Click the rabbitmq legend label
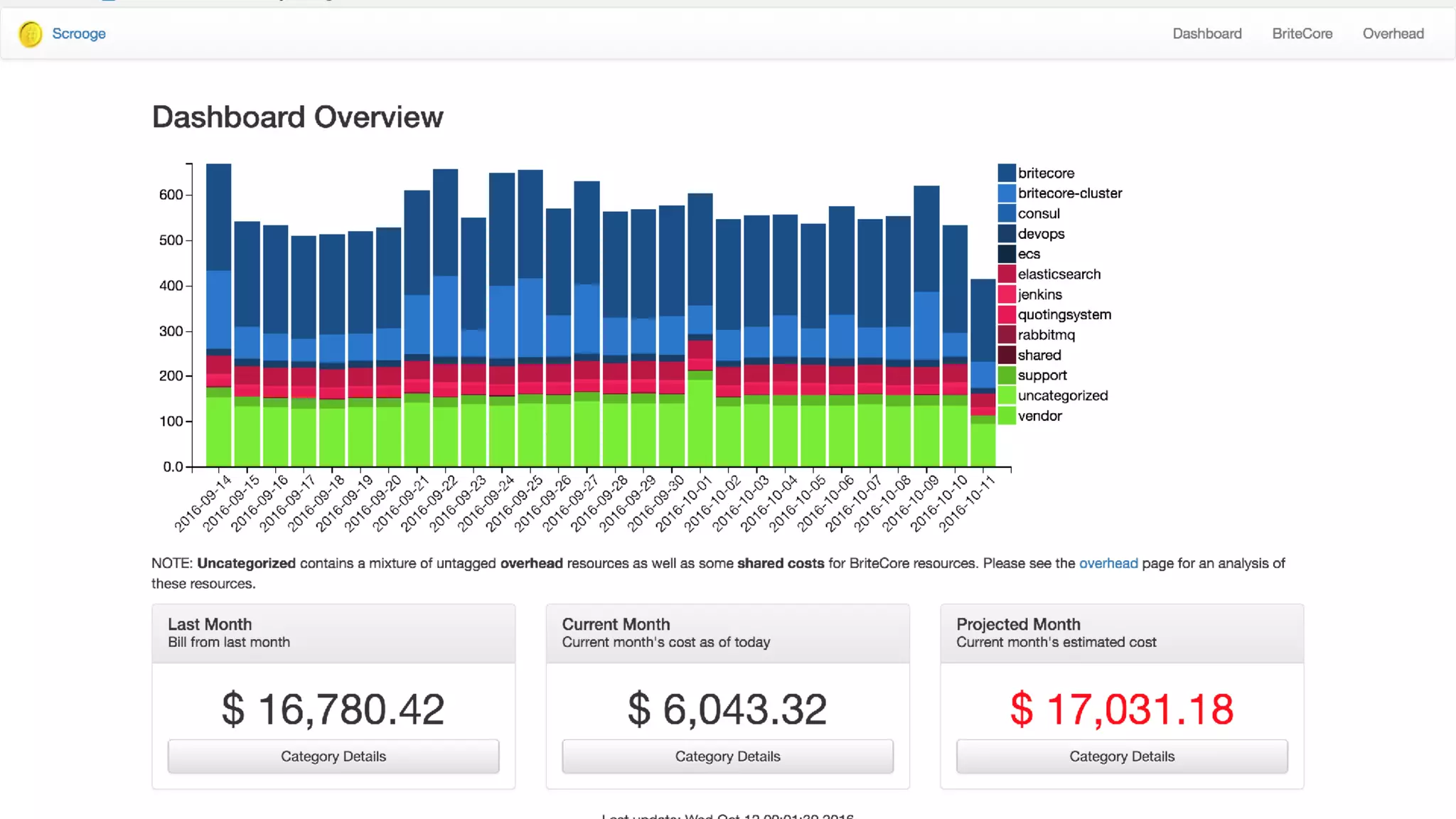 coord(1046,335)
